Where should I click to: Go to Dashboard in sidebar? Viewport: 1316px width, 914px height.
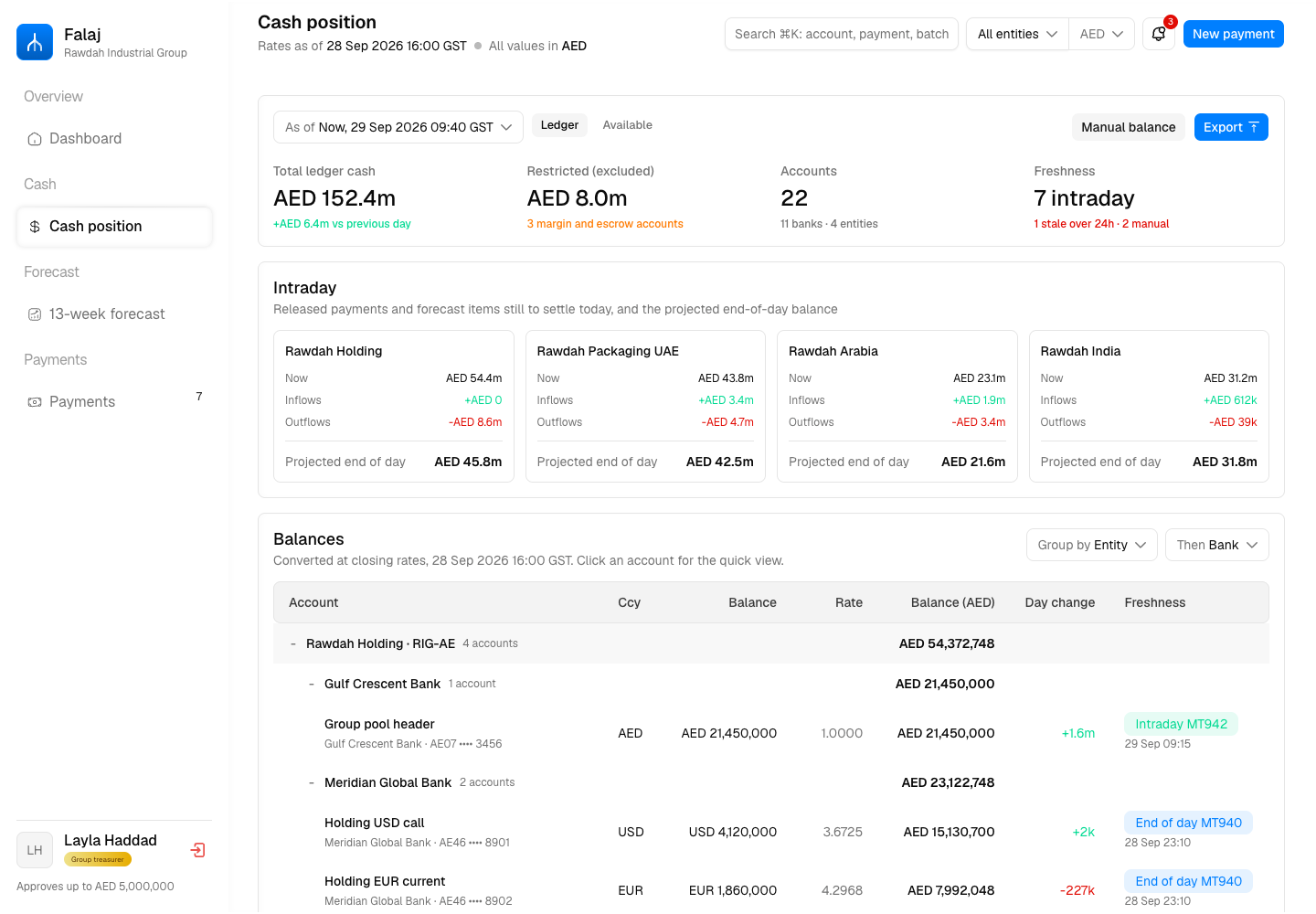pyautogui.click(x=114, y=139)
